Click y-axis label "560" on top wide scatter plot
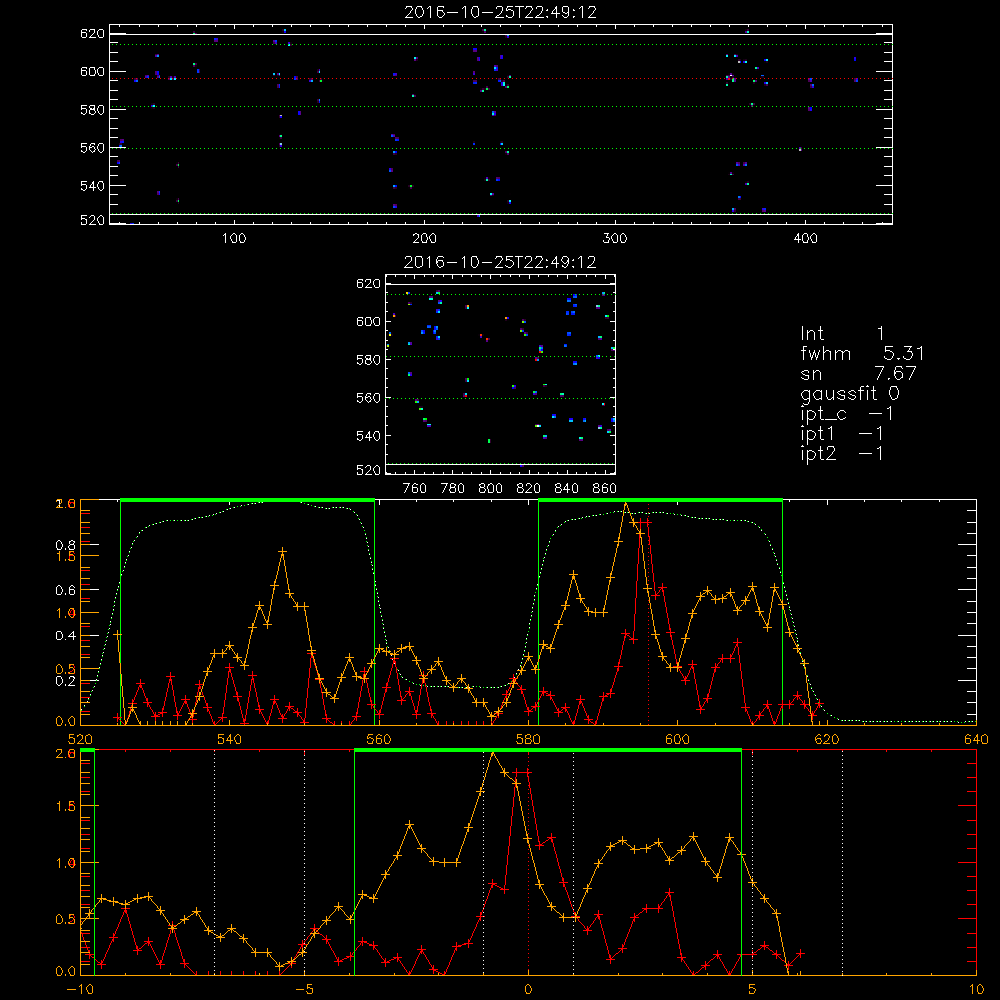Screen dimensions: 1000x1000 pyautogui.click(x=92, y=148)
